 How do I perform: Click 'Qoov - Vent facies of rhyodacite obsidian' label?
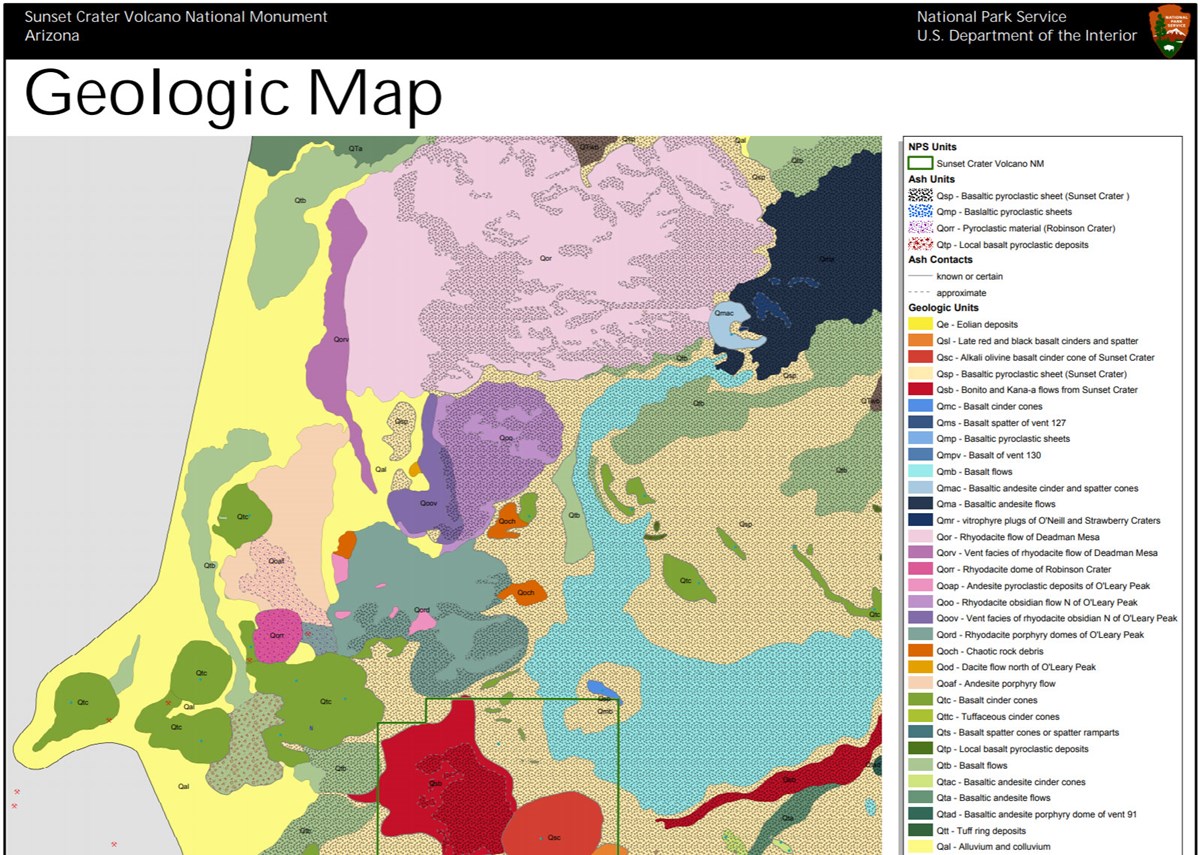[1054, 619]
